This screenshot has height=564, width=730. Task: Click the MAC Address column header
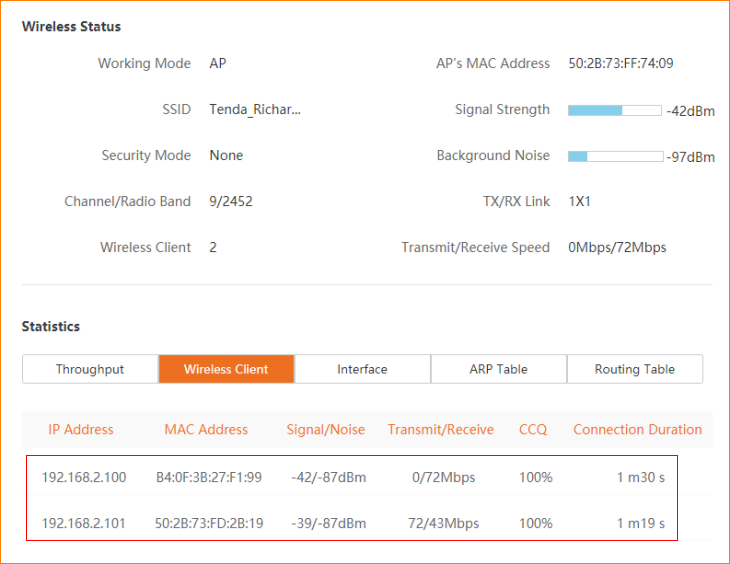click(x=206, y=429)
